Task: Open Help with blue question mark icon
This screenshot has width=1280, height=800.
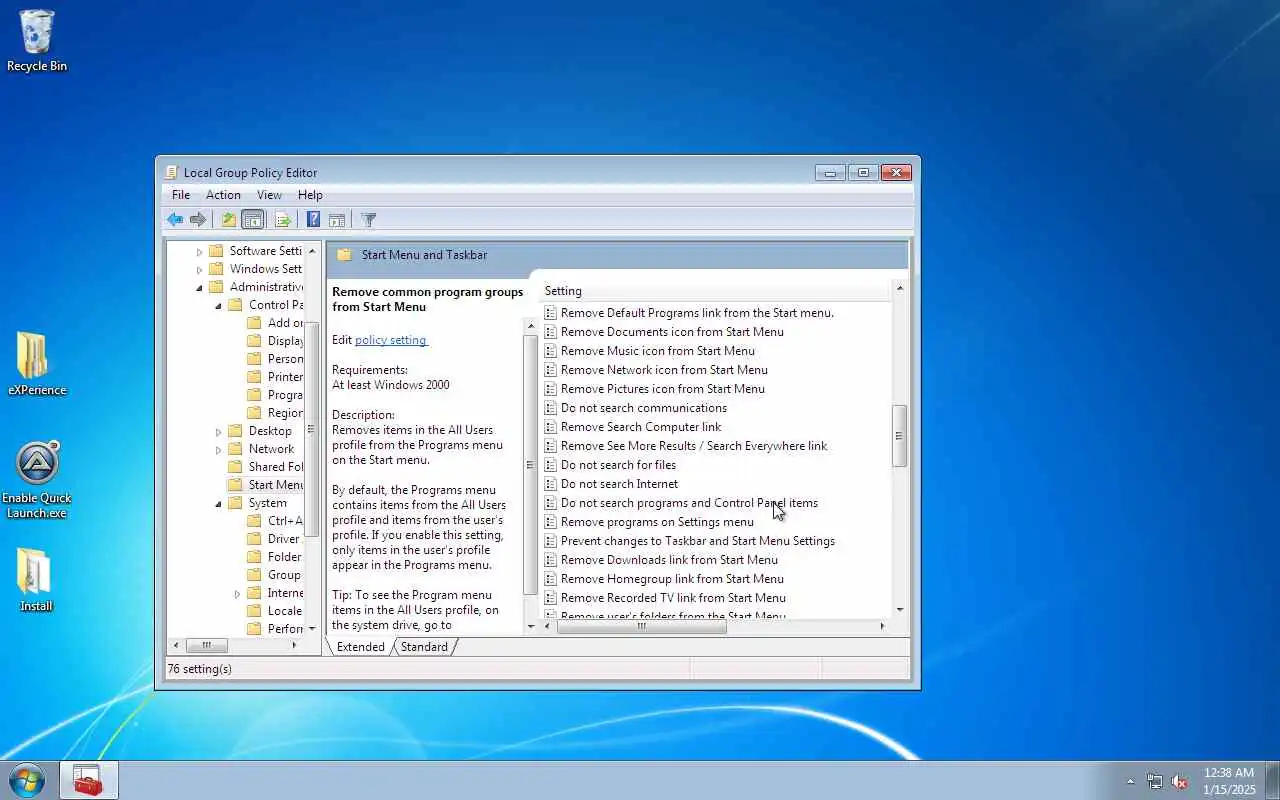Action: 313,220
